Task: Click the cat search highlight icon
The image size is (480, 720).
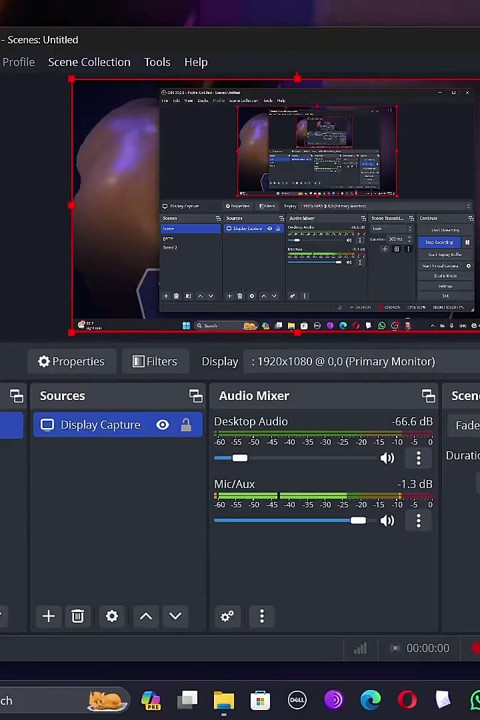Action: (106, 700)
